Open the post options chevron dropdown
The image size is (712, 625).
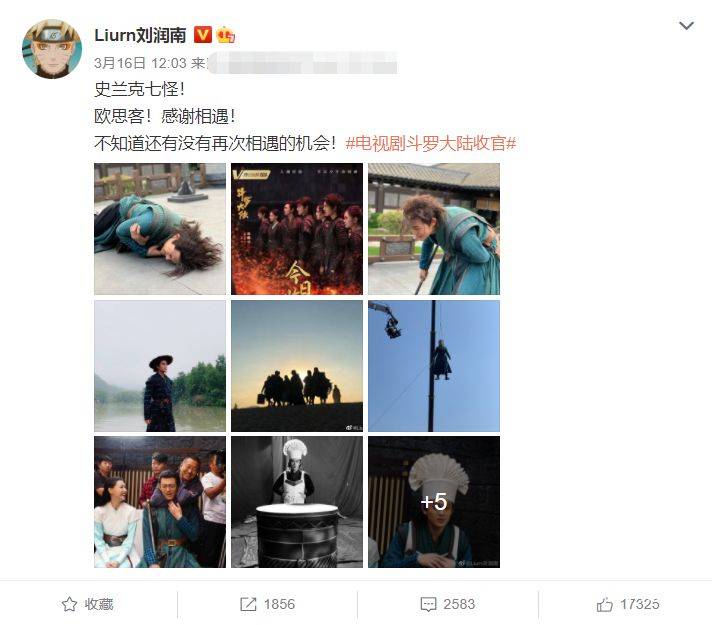(686, 26)
